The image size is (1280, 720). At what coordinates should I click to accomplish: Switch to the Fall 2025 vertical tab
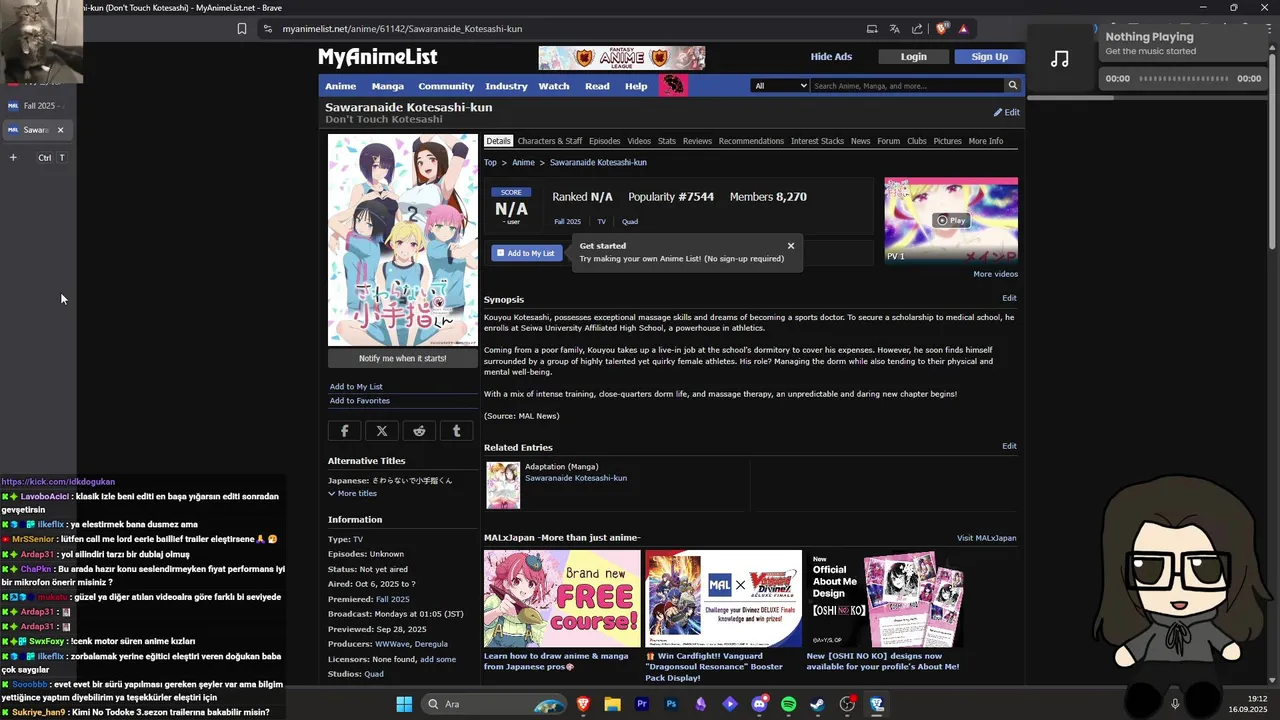point(38,105)
